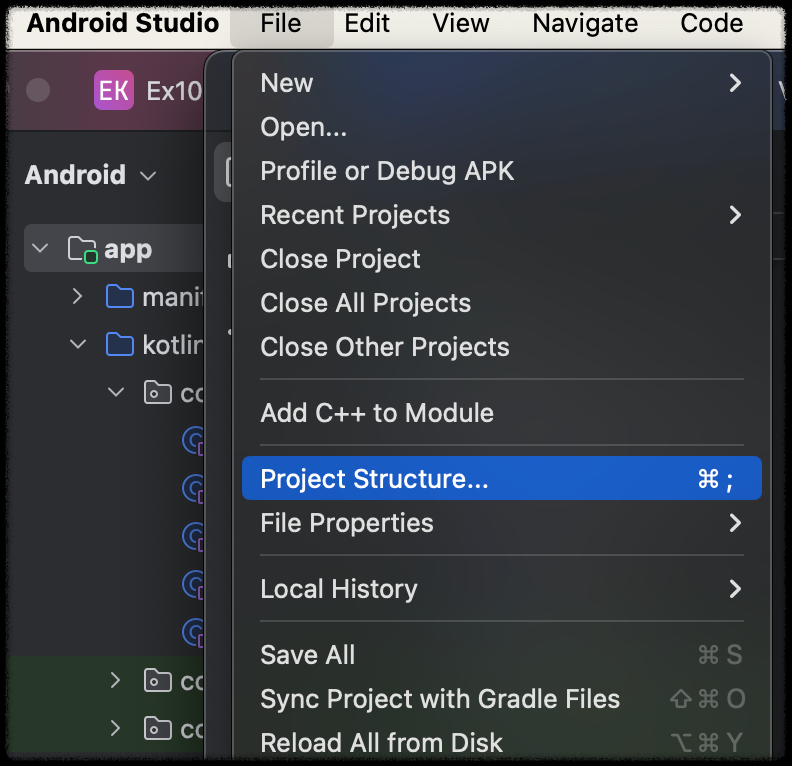The image size is (792, 766).
Task: Choose Profile or Debug APK
Action: pos(502,171)
